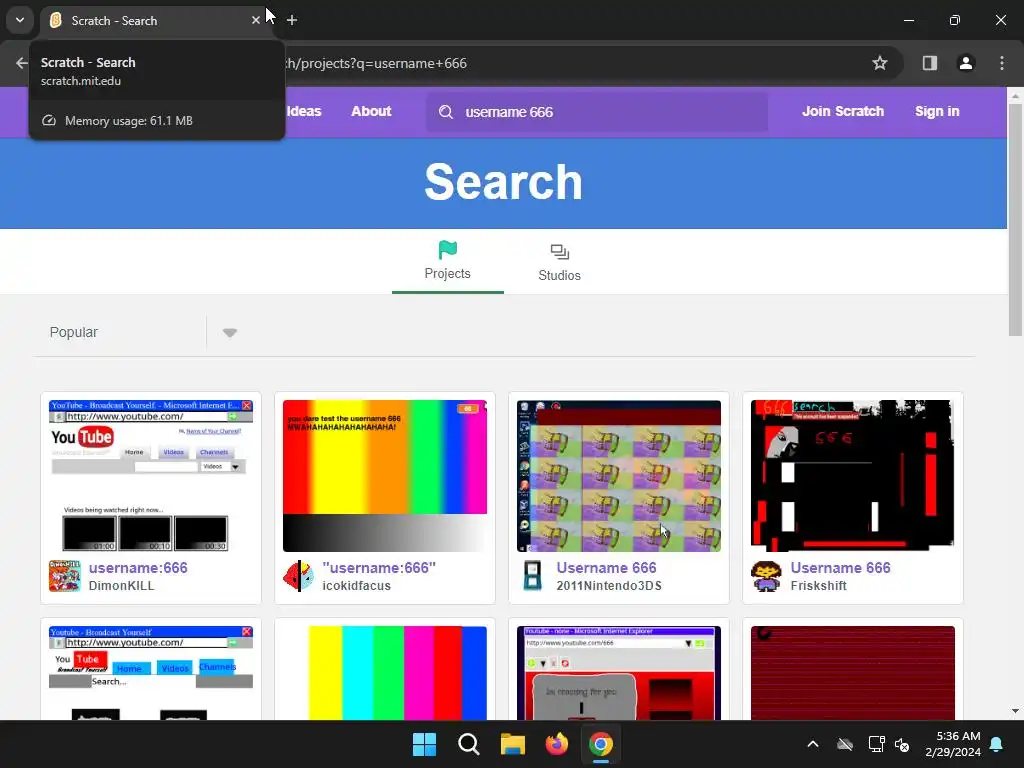Click the network display tray icon
1024x768 pixels.
(876, 744)
